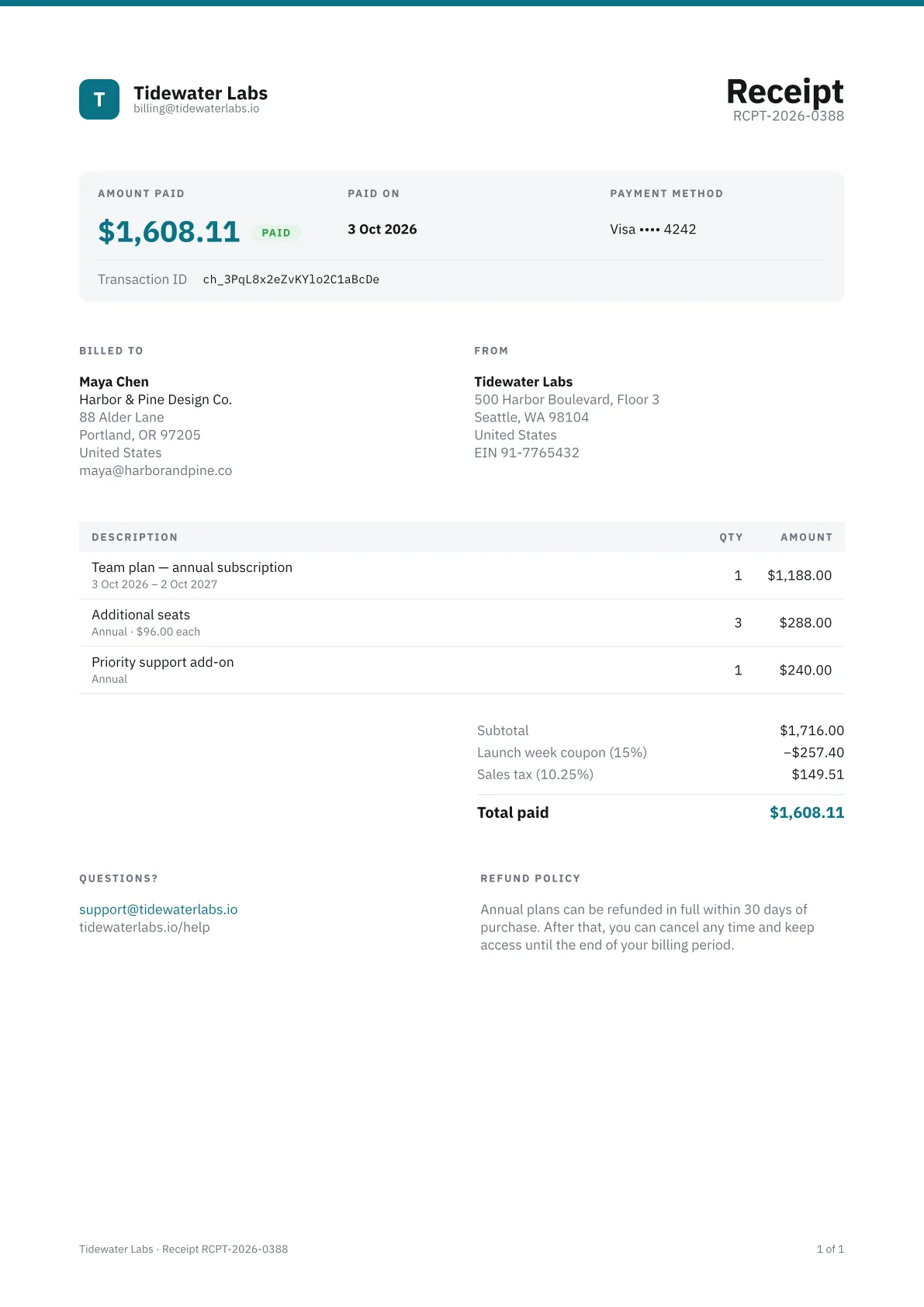Viewport: 924px width, 1307px height.
Task: Click the refund policy paragraph text
Action: point(647,927)
